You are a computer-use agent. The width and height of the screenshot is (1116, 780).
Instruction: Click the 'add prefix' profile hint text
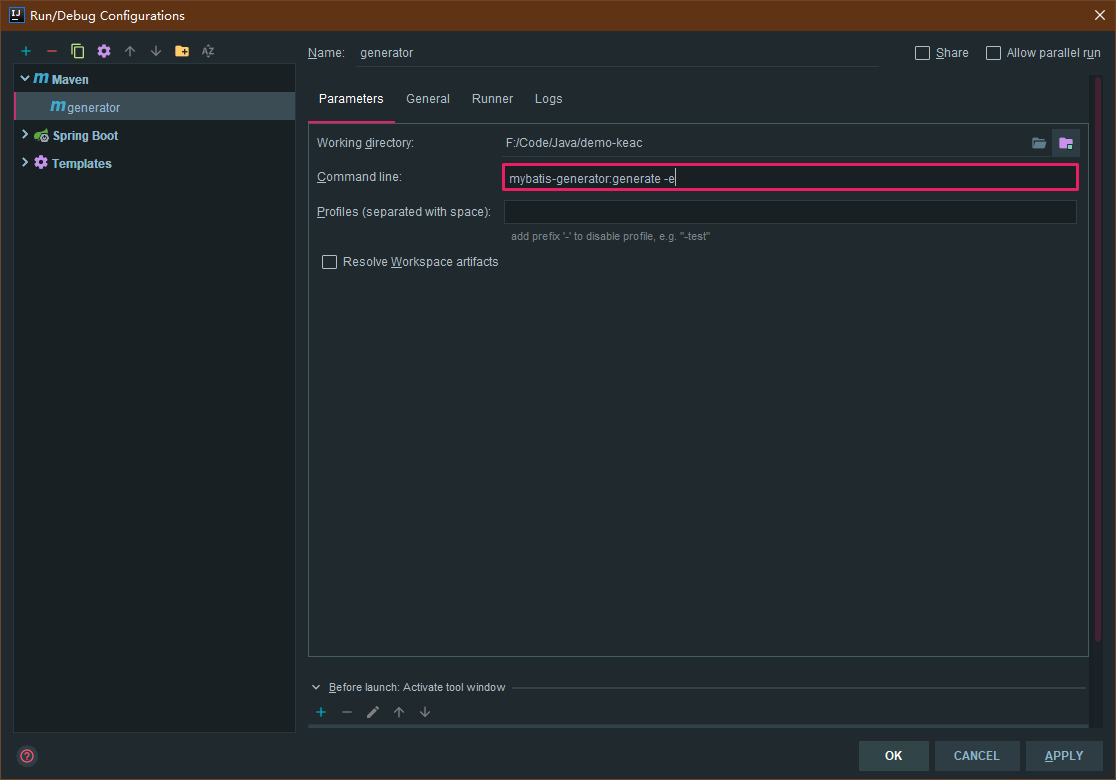click(611, 236)
